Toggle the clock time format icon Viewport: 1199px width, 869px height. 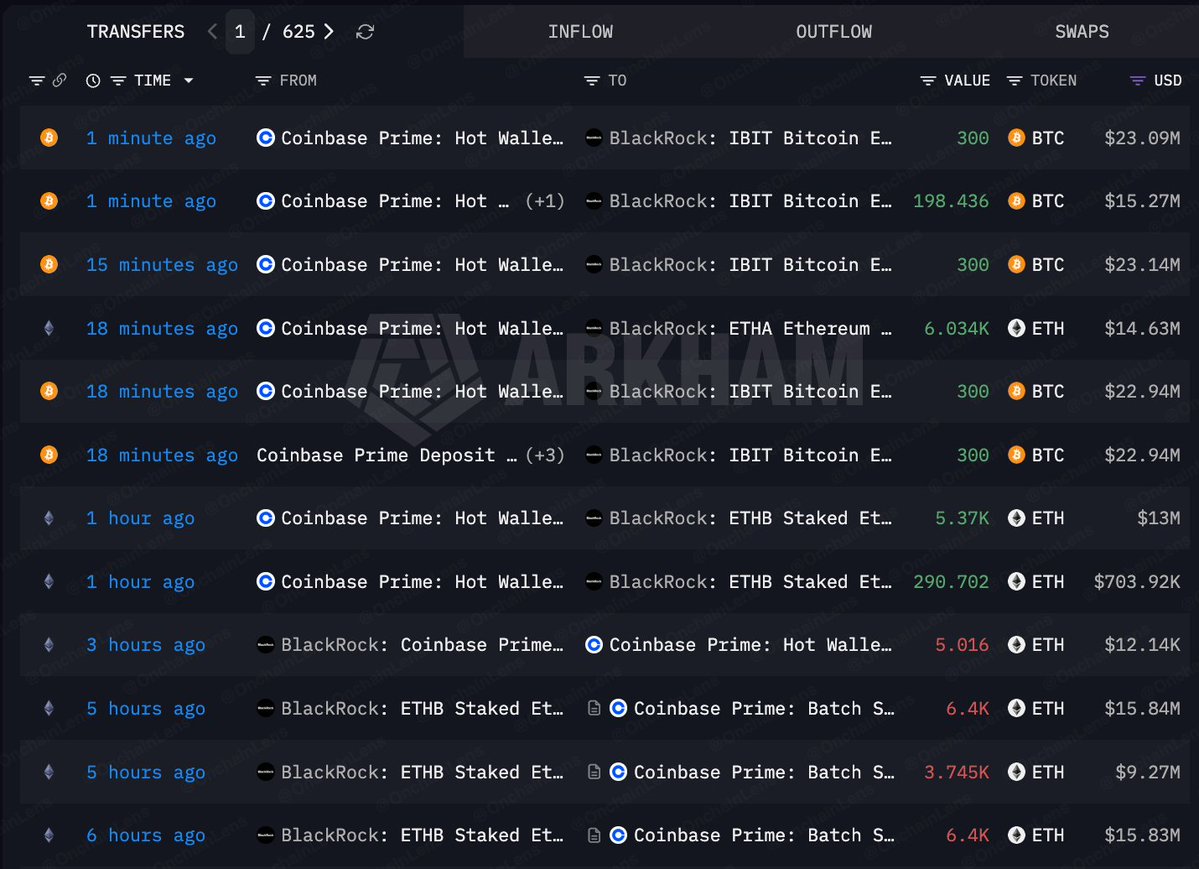93,80
